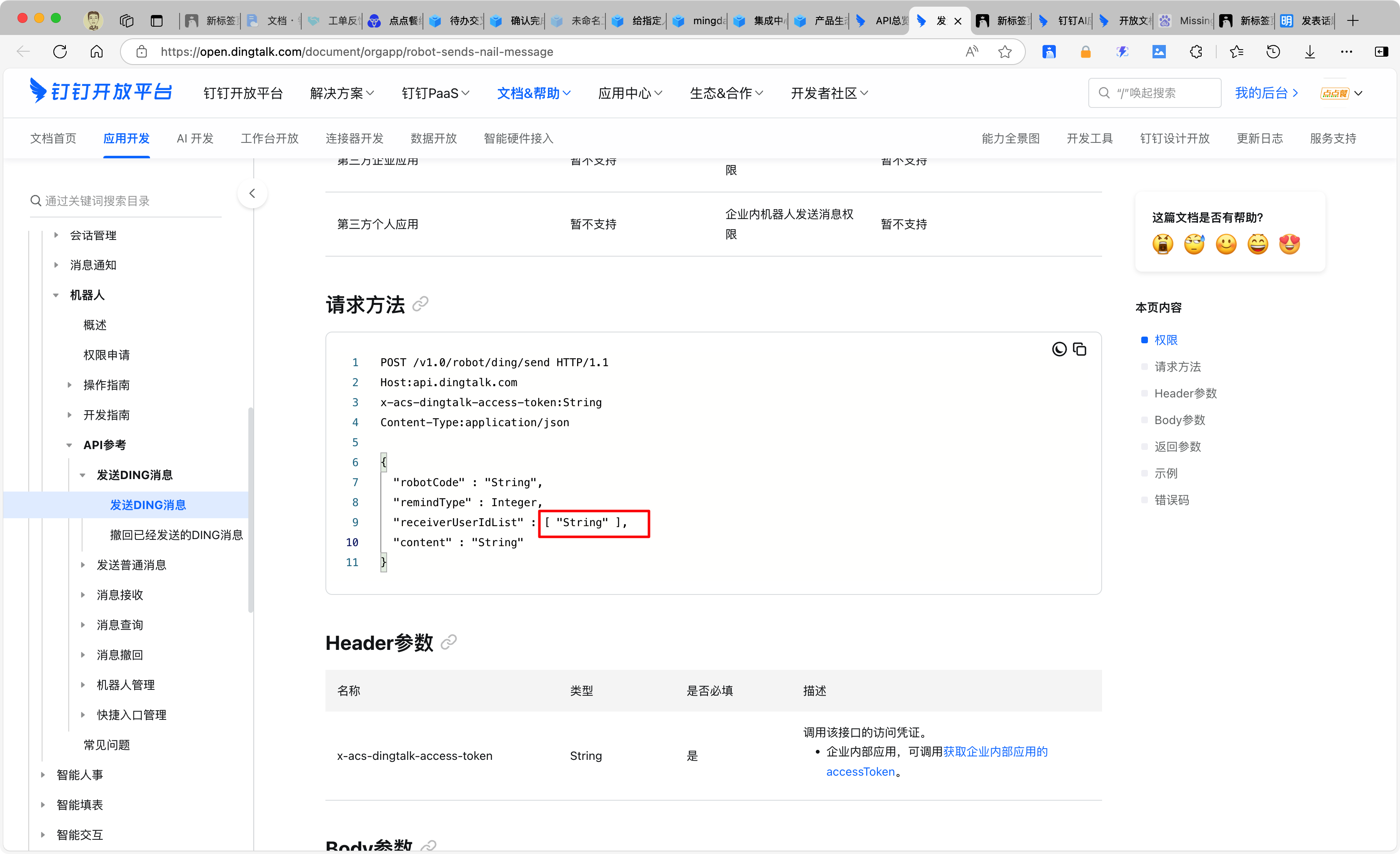
Task: Switch to the AI 开发 tab
Action: (195, 139)
